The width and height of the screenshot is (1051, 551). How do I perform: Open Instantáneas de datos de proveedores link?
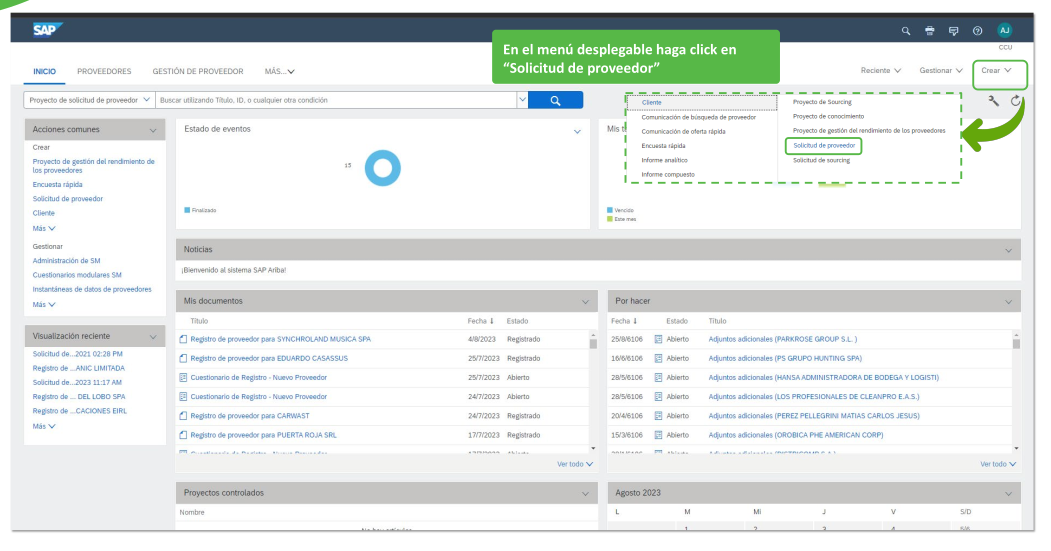[x=92, y=290]
